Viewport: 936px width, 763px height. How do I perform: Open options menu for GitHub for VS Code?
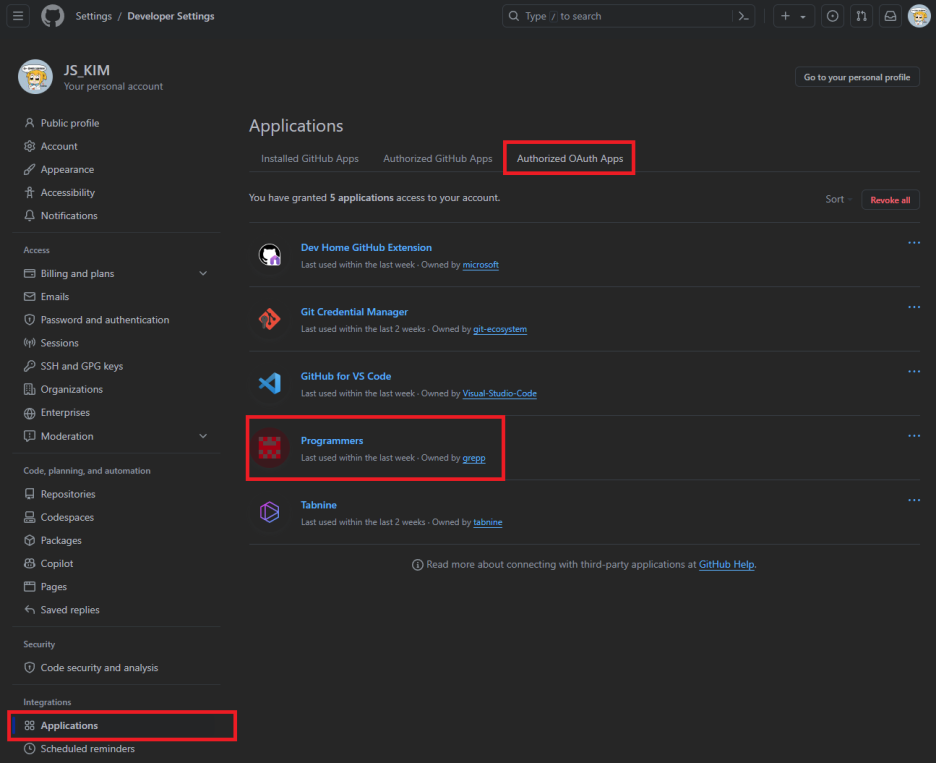[x=913, y=371]
